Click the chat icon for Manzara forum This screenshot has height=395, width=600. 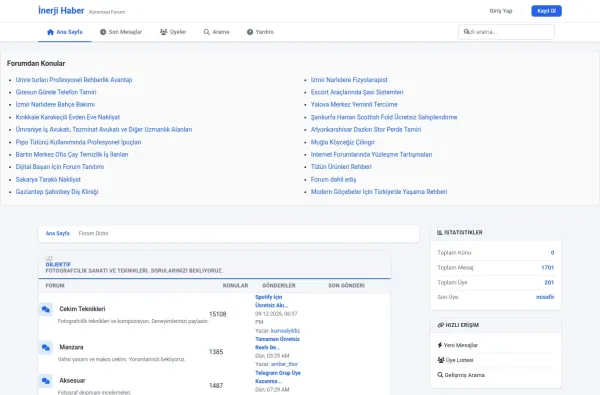tap(46, 348)
